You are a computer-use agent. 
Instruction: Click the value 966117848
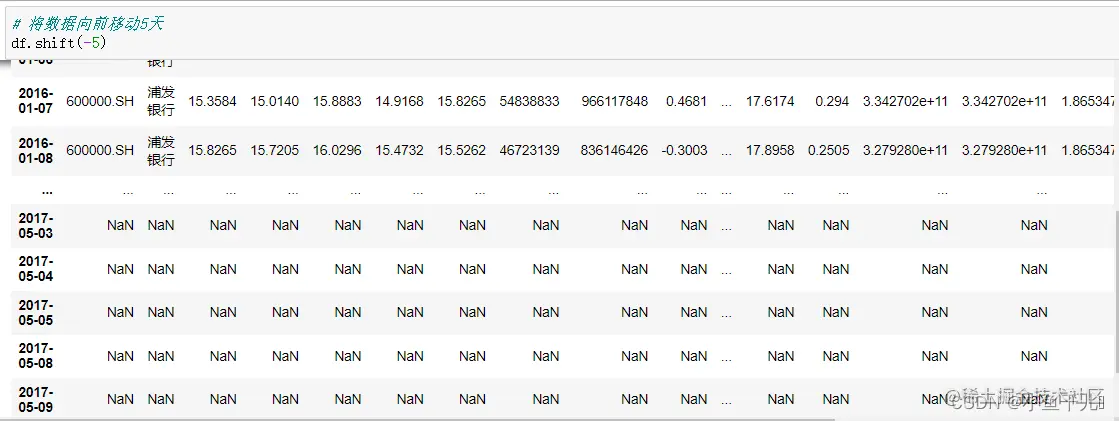coord(614,101)
